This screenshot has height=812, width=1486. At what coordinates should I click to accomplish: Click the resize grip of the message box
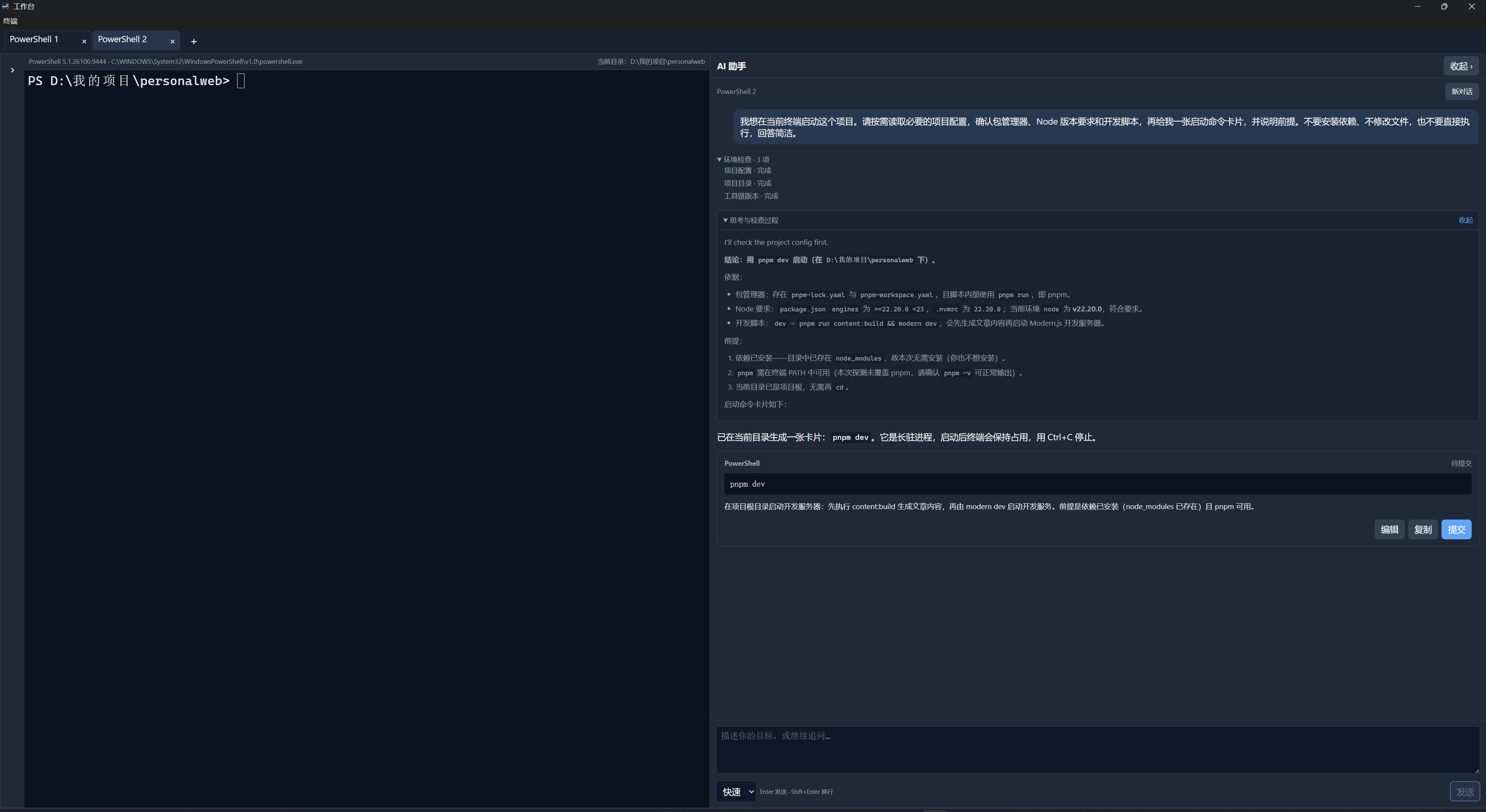pyautogui.click(x=1477, y=771)
